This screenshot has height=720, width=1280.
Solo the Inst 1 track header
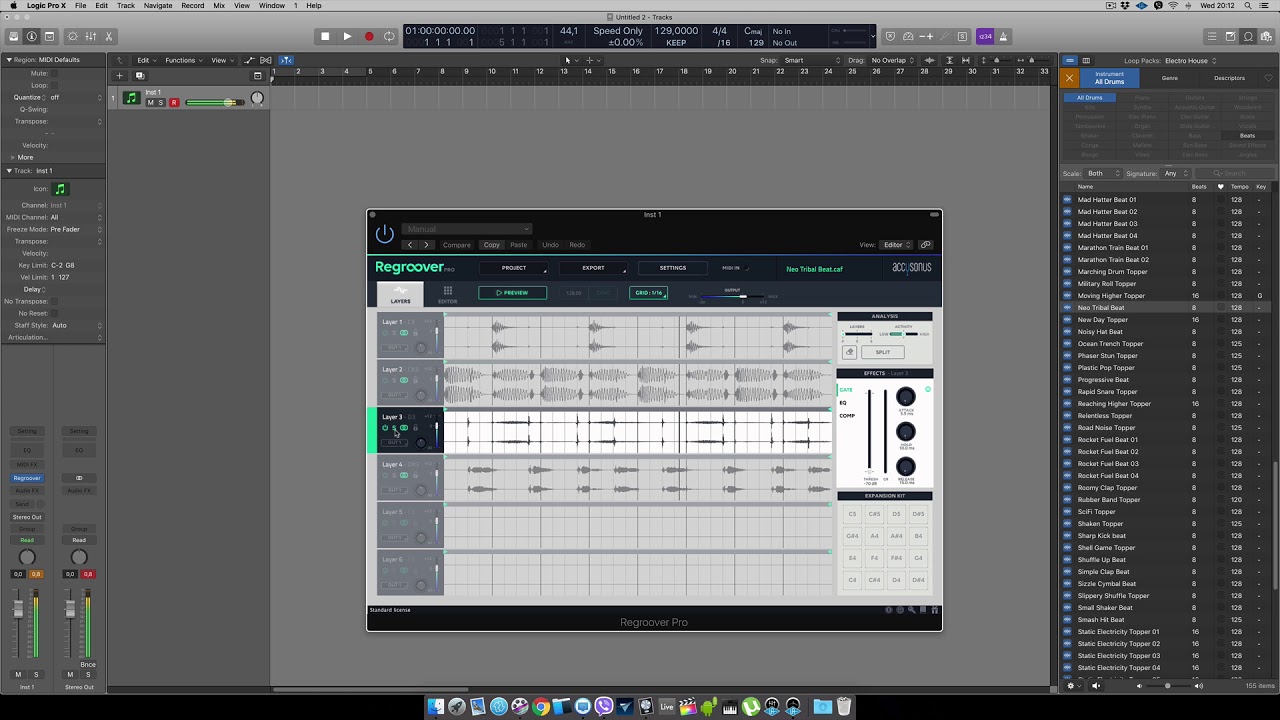pos(161,102)
